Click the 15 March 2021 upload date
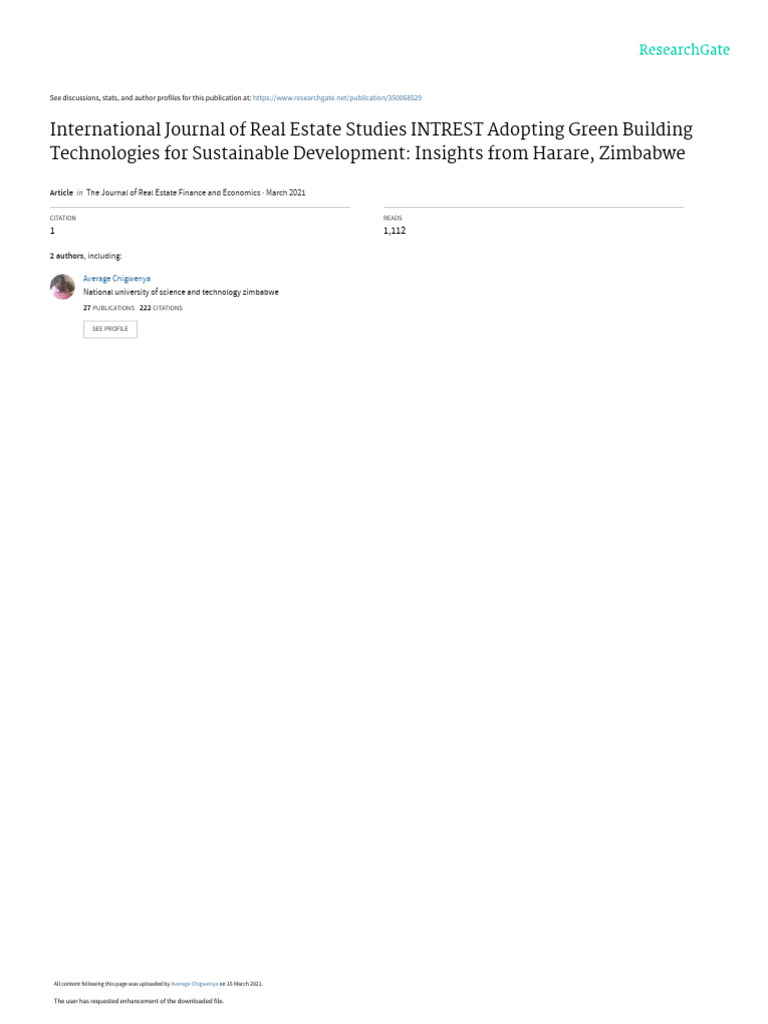This screenshot has height=1024, width=768. [244, 984]
